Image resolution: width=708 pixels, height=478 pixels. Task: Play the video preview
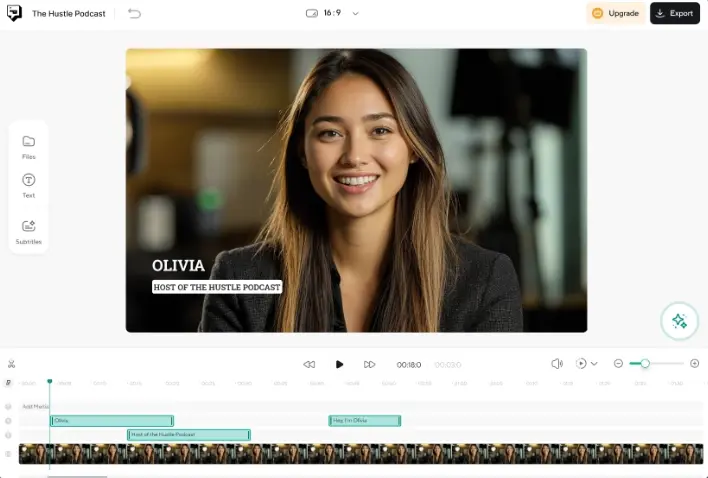[340, 364]
